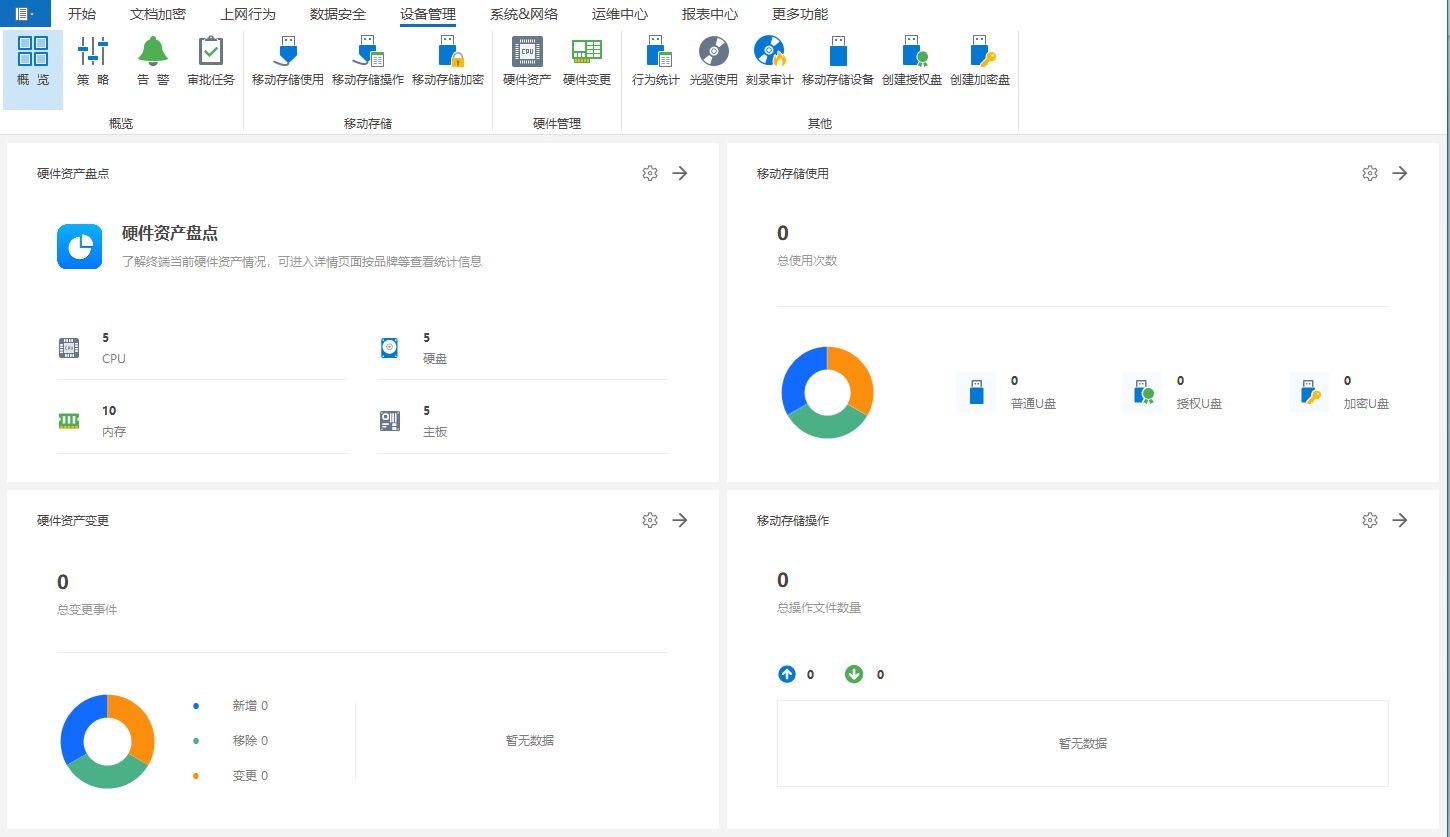Switch to the 数据安全 tab
1450x837 pixels.
point(338,14)
